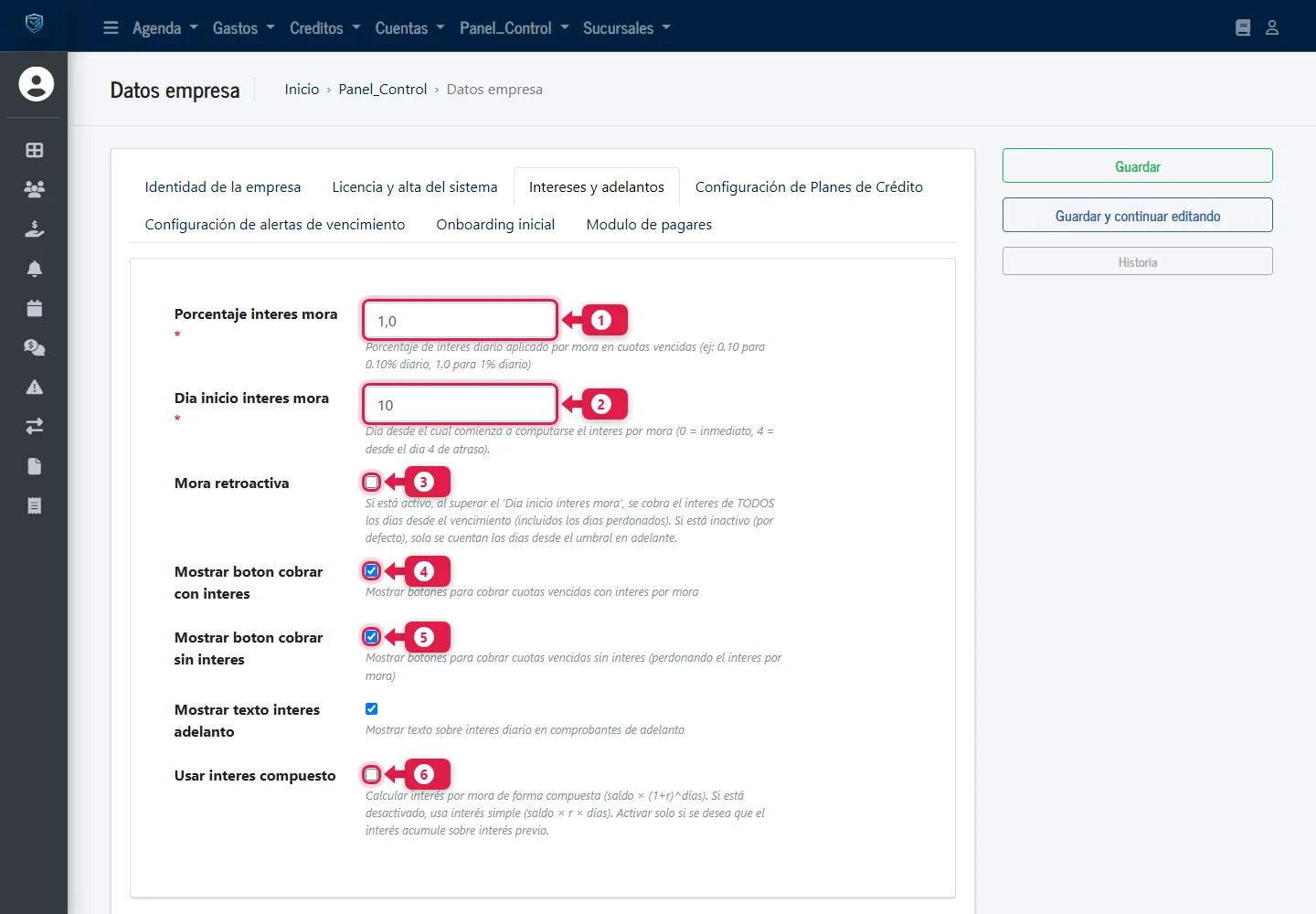Open the book icon in the top bar
The width and height of the screenshot is (1316, 914).
(x=1243, y=27)
